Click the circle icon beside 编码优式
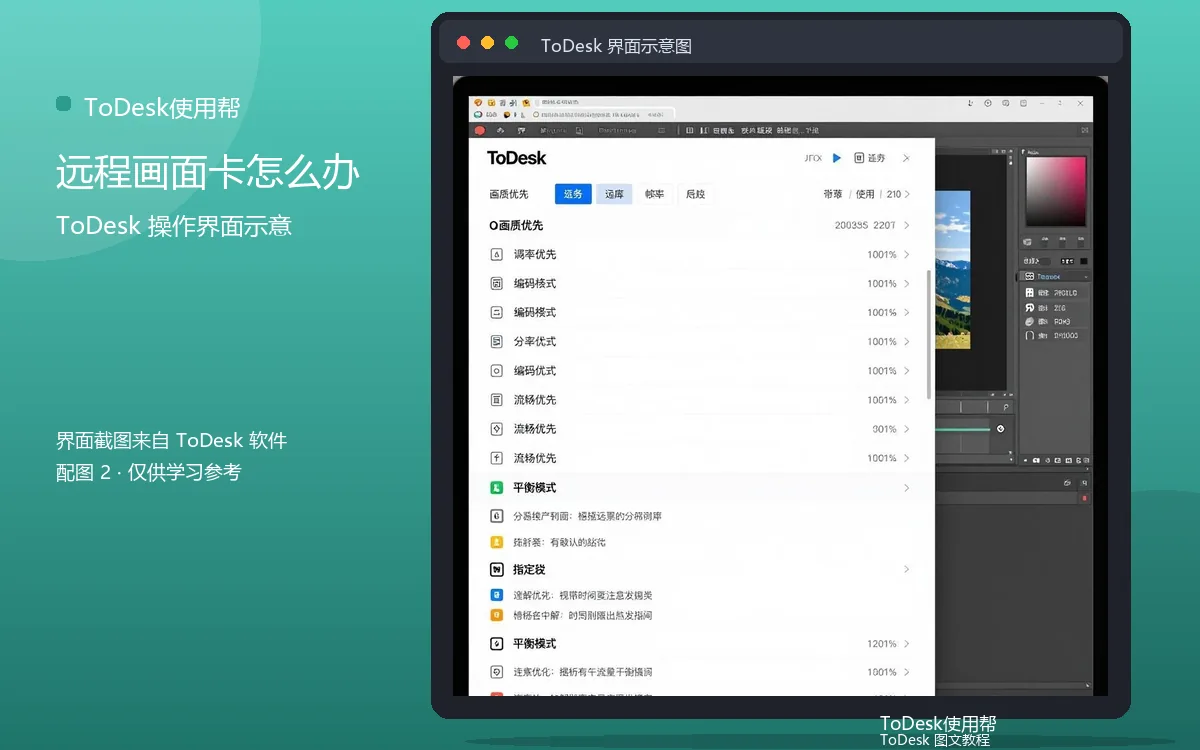The height and width of the screenshot is (750, 1200). click(496, 371)
